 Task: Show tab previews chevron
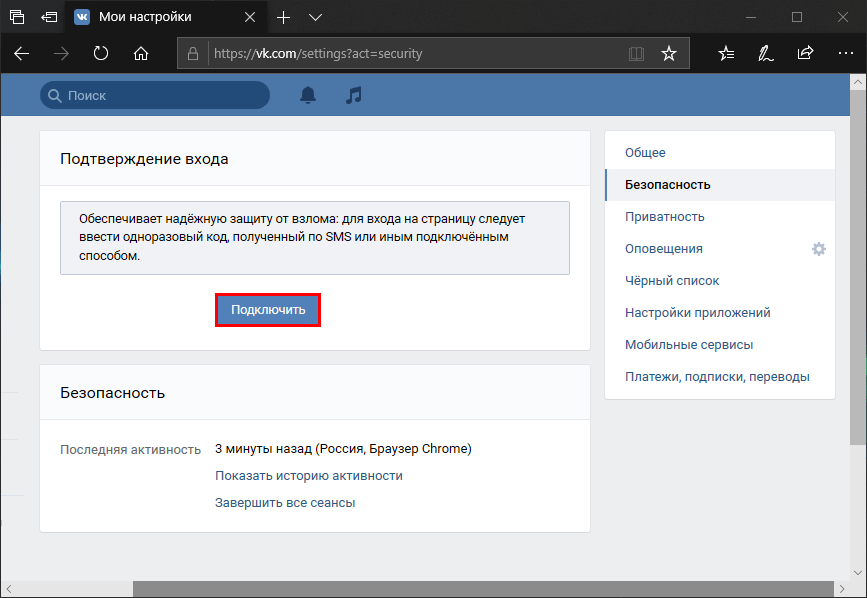pyautogui.click(x=316, y=17)
